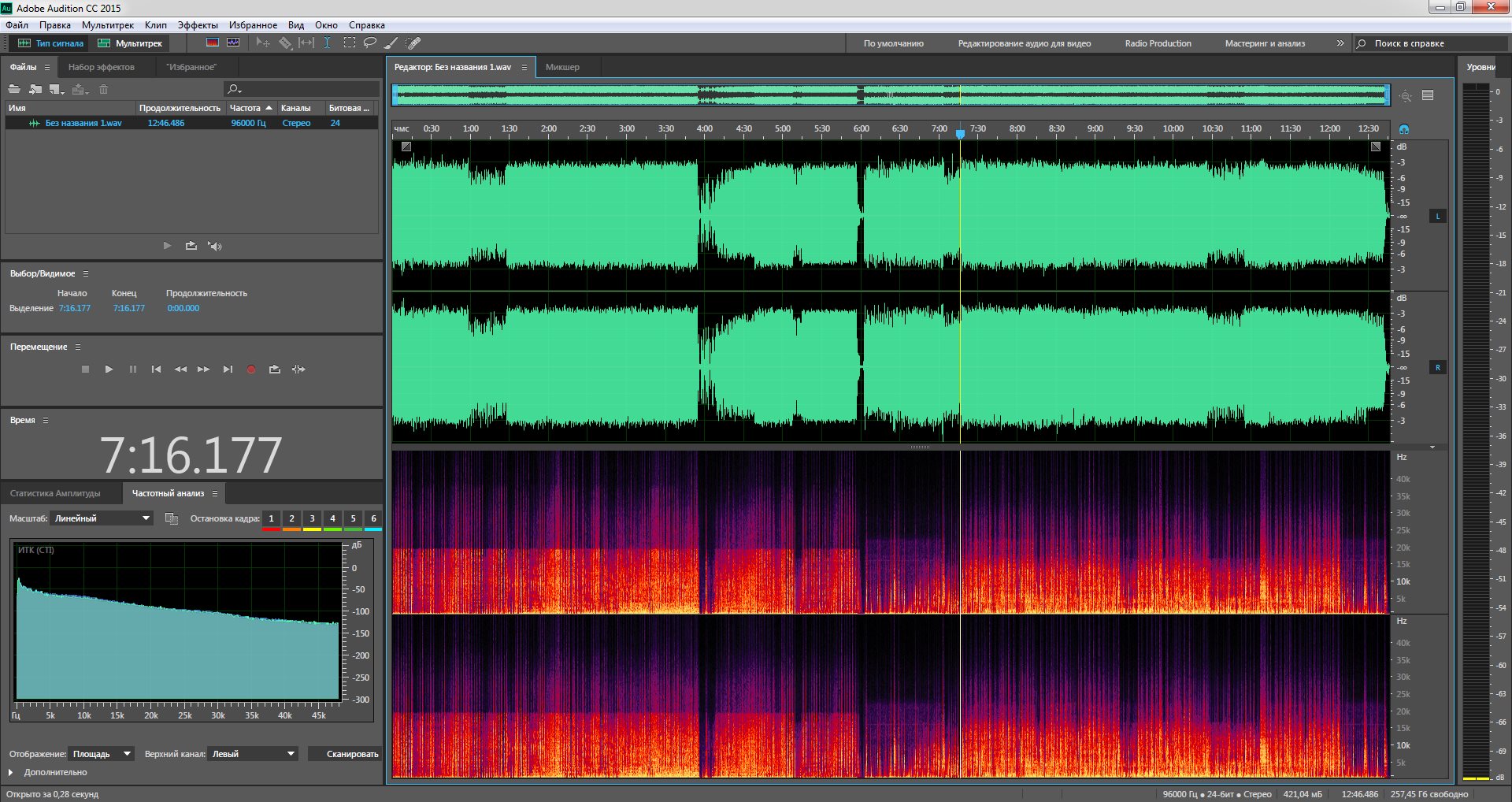The image size is (1512, 802).
Task: Select the Paintbrush Selection tool
Action: coord(391,43)
